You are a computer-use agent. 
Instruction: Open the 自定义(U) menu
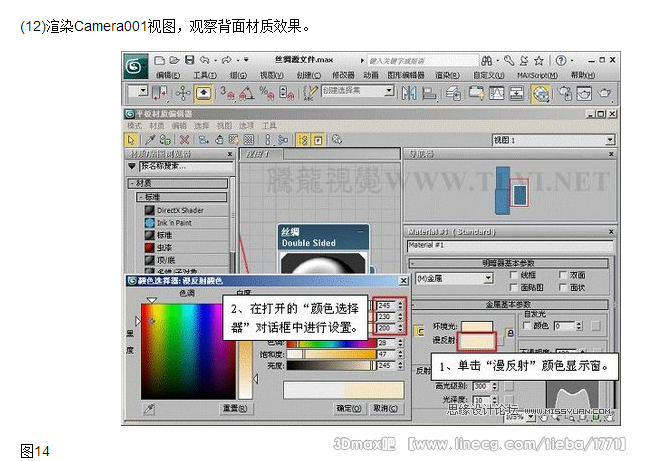(x=488, y=75)
